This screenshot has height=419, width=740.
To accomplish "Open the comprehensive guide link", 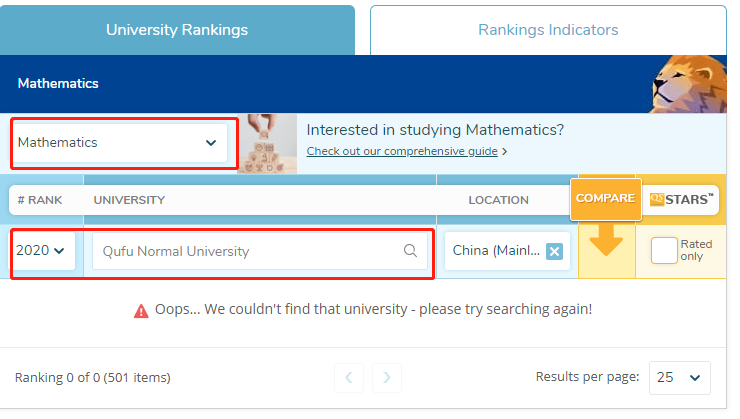I will pyautogui.click(x=403, y=152).
